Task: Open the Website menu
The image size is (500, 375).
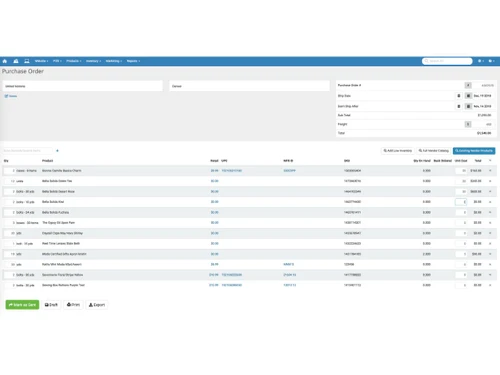Action: (41, 61)
